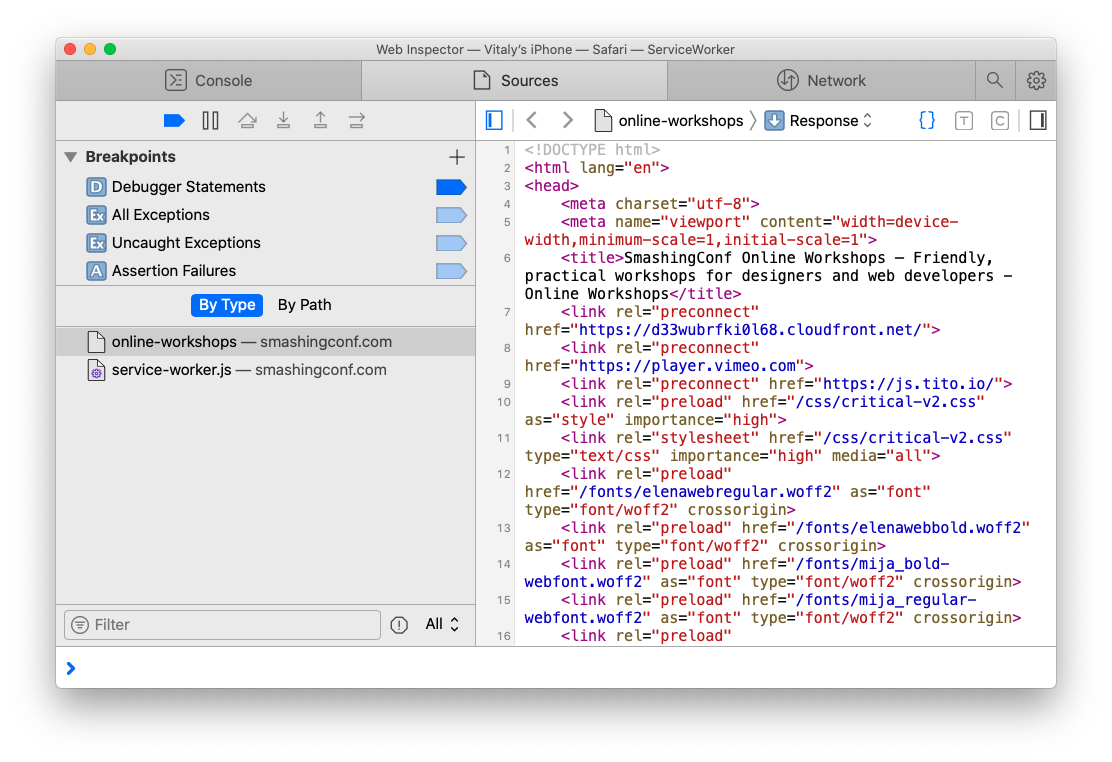The width and height of the screenshot is (1112, 762).
Task: Disable the Debugger Statements breakpoint
Action: pos(451,187)
